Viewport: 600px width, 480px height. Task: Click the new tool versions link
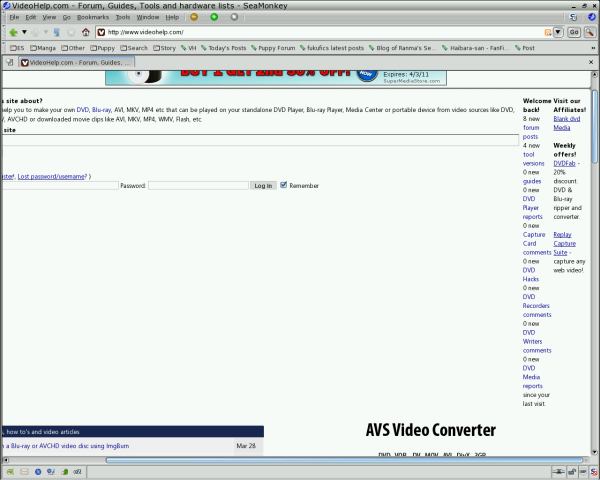click(533, 159)
